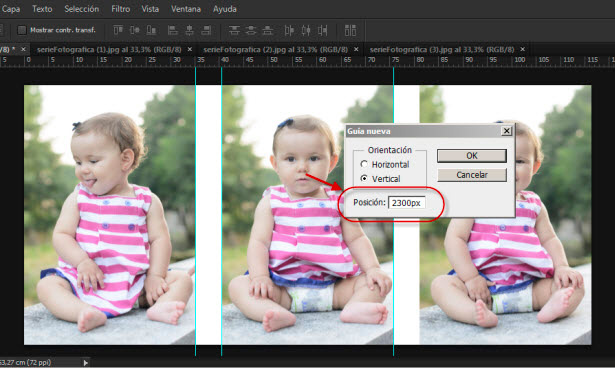
Task: Open the Selección menu
Action: pyautogui.click(x=82, y=9)
